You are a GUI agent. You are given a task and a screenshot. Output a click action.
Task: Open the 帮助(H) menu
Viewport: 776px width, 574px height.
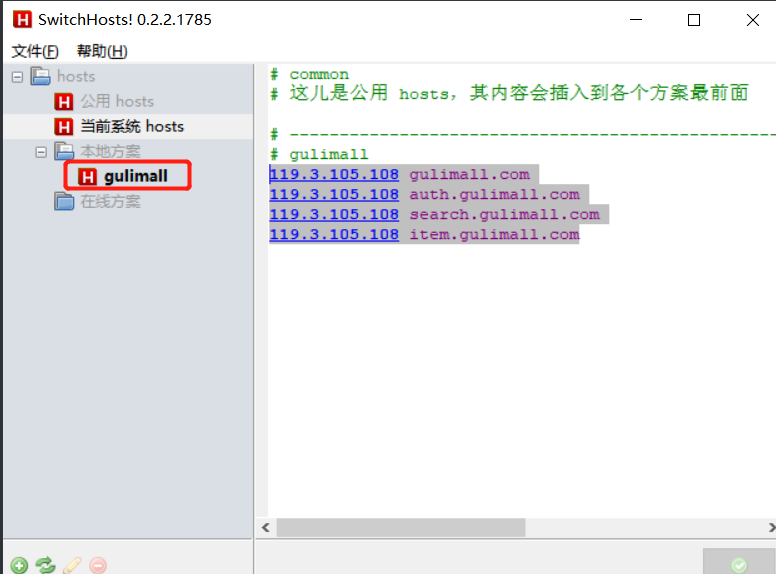pyautogui.click(x=102, y=51)
